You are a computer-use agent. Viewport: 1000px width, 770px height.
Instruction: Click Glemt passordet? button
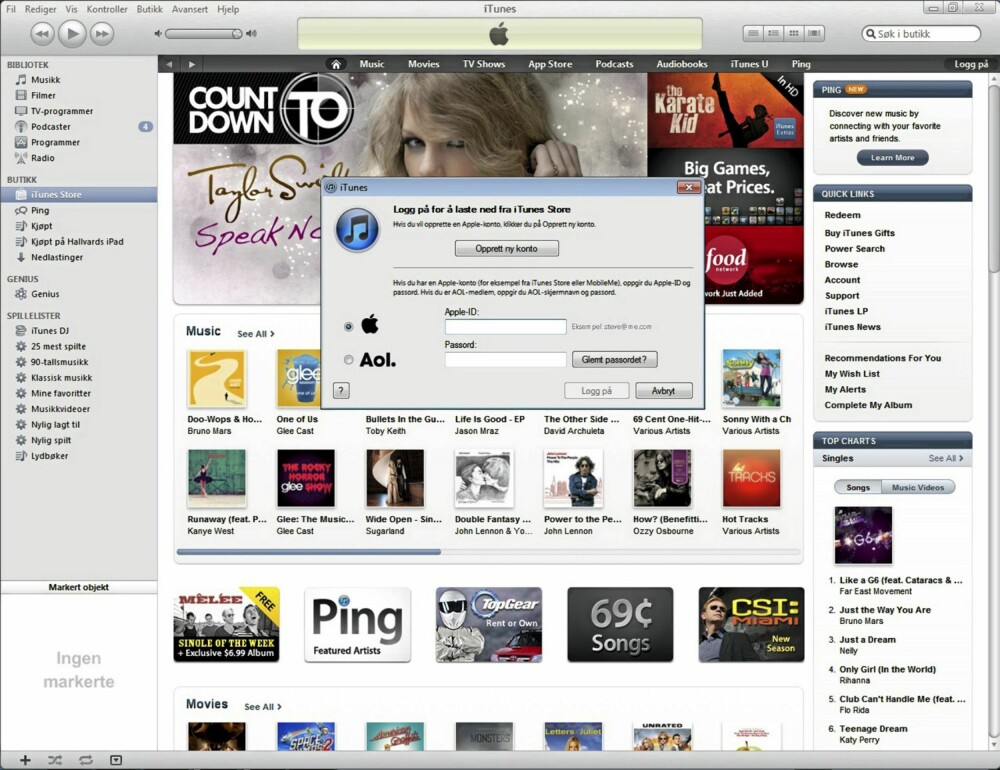pyautogui.click(x=614, y=360)
